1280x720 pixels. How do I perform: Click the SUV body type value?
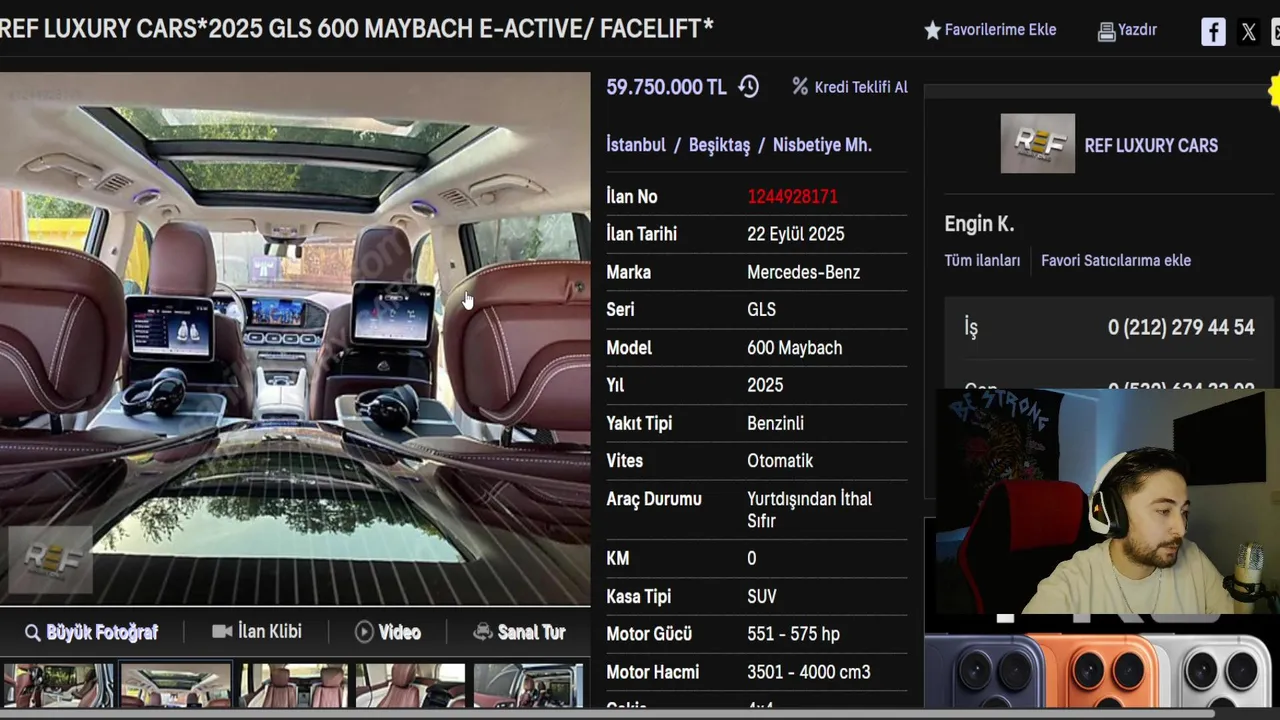[x=761, y=597]
